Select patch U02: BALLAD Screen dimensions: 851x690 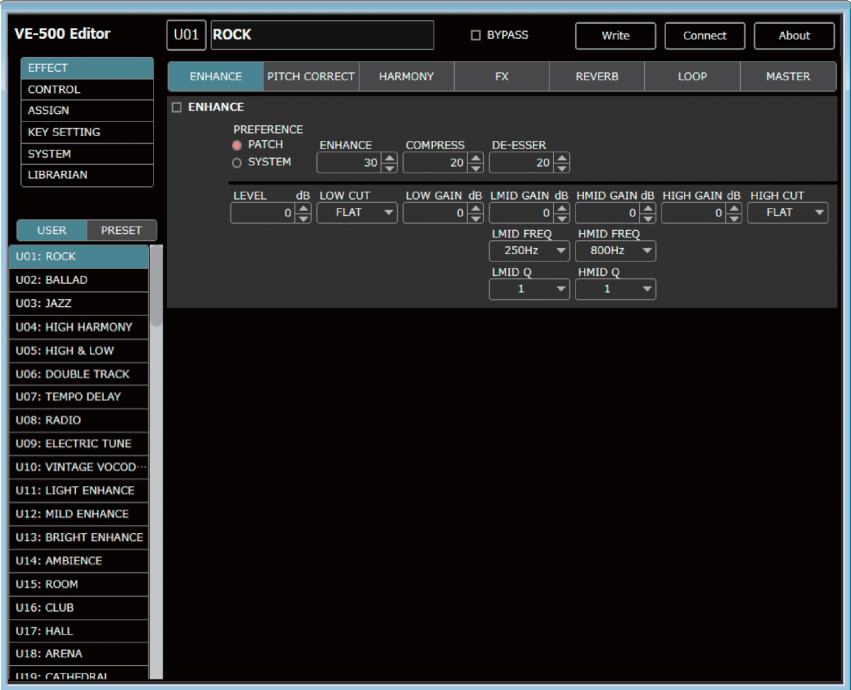[79, 280]
